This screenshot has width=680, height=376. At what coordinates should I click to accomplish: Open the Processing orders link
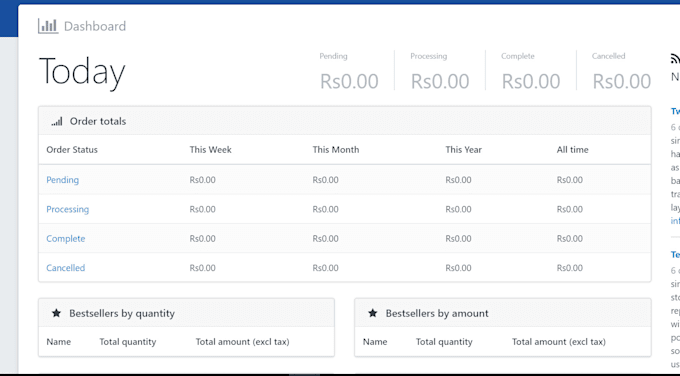pyautogui.click(x=68, y=209)
